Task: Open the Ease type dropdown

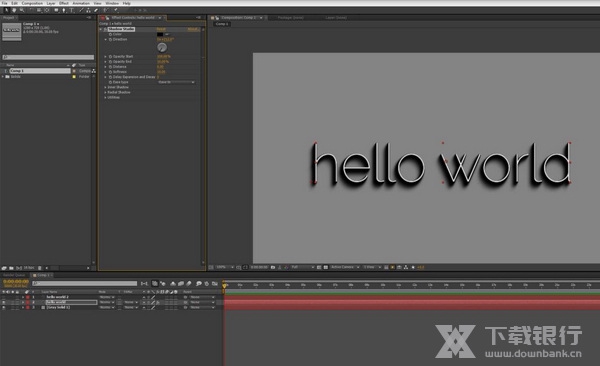Action: coord(176,82)
